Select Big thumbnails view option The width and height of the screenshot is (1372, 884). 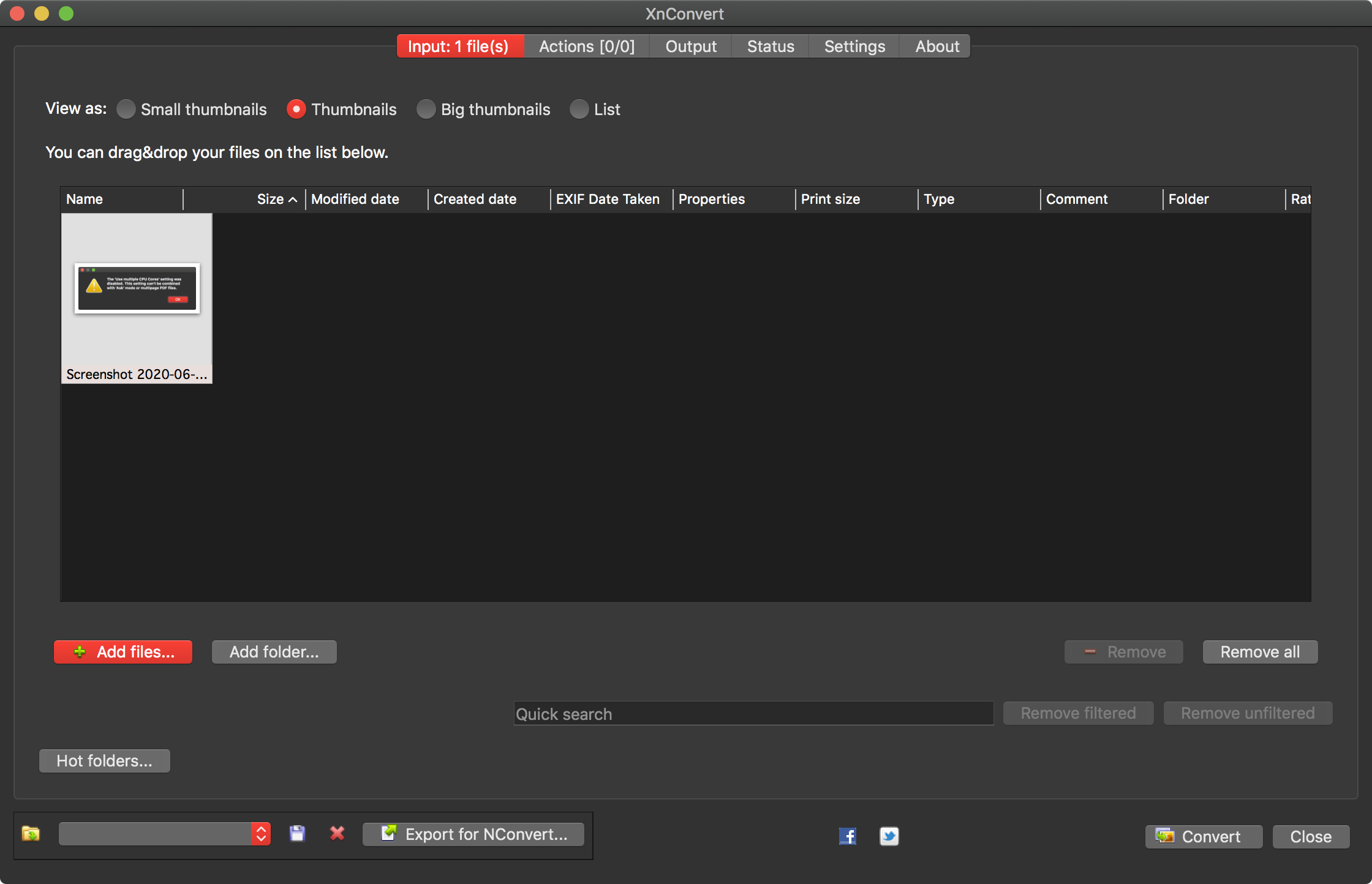pyautogui.click(x=426, y=110)
